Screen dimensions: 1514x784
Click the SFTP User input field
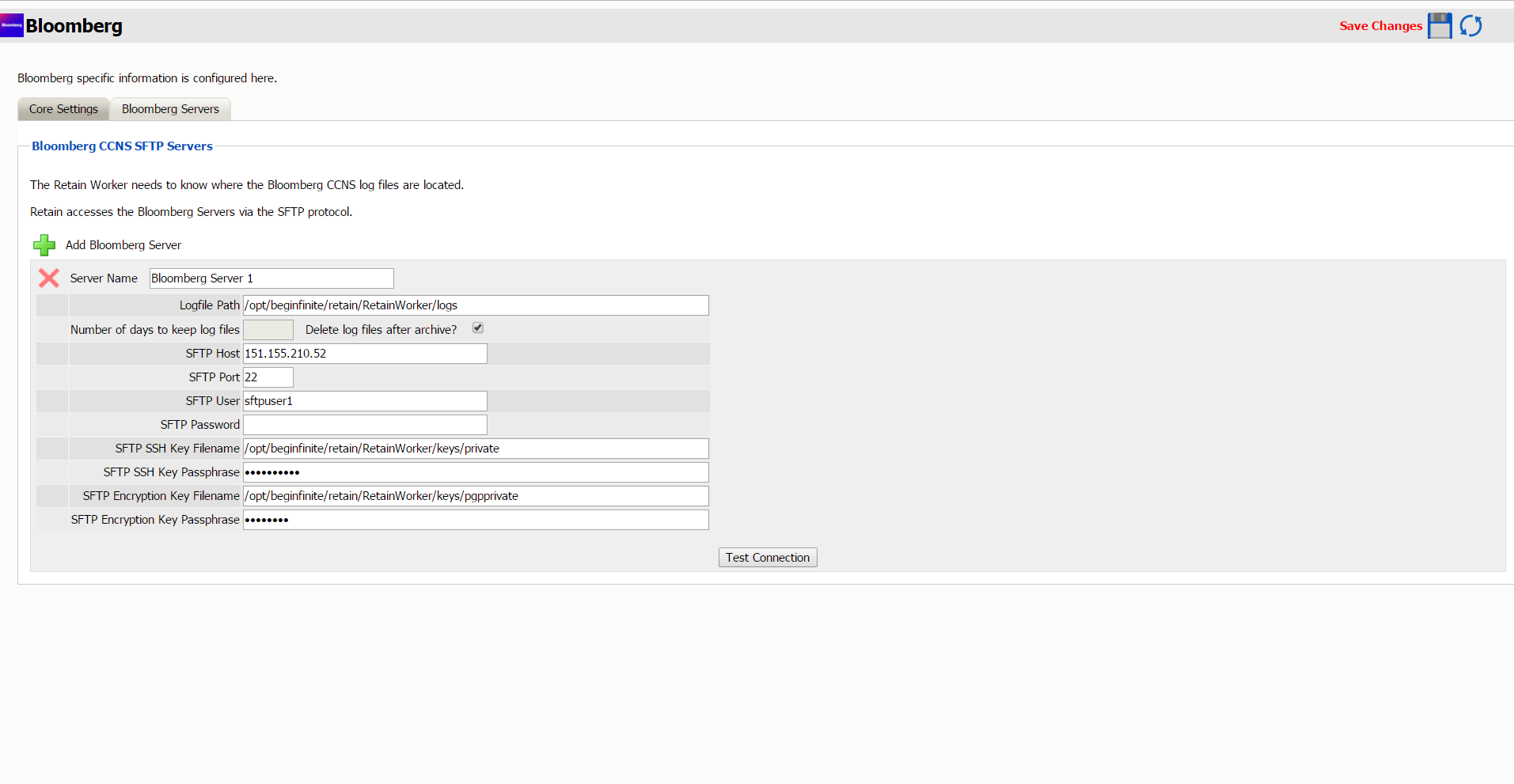[365, 401]
